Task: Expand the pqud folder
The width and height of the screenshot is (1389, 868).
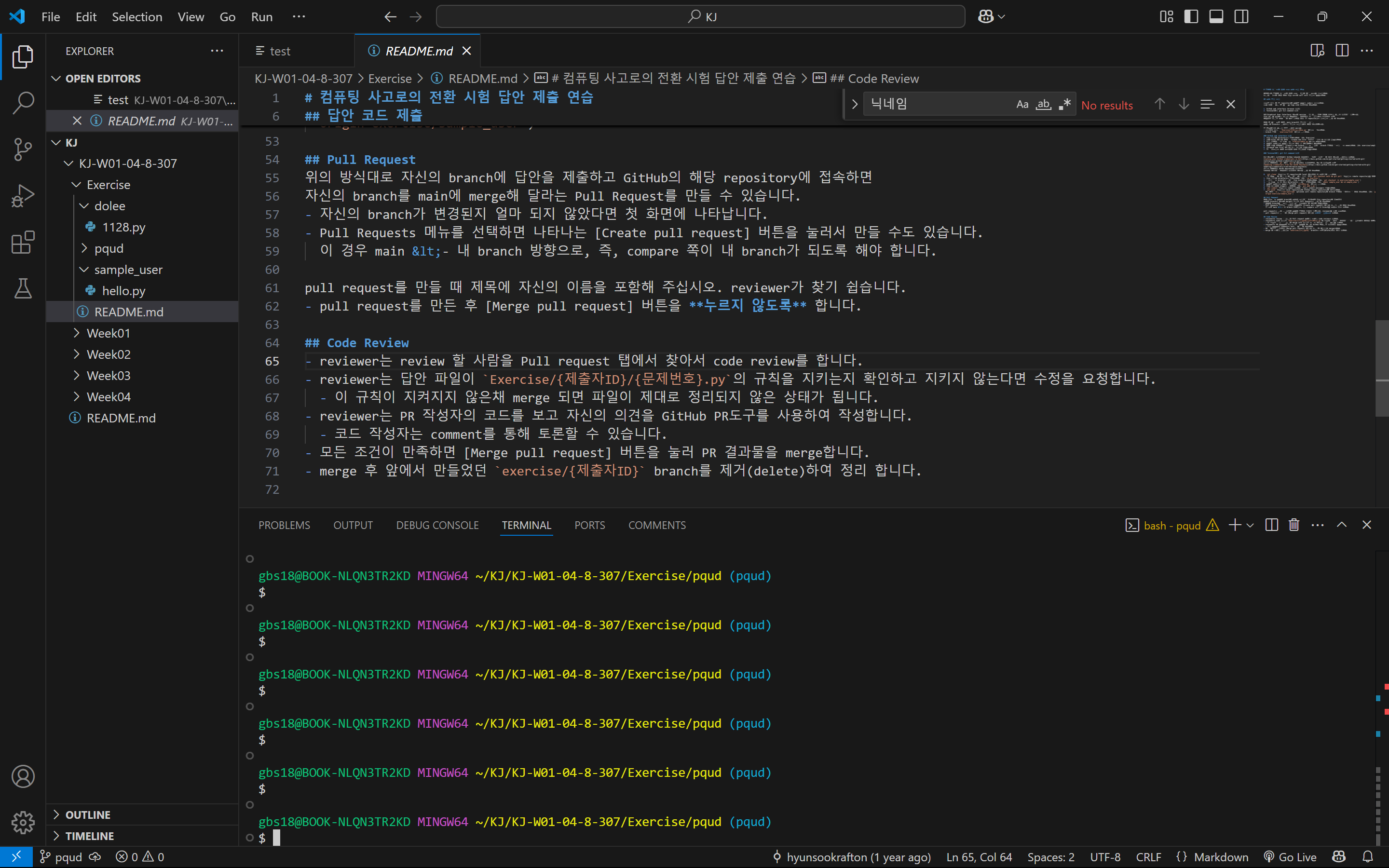Action: (x=142, y=248)
